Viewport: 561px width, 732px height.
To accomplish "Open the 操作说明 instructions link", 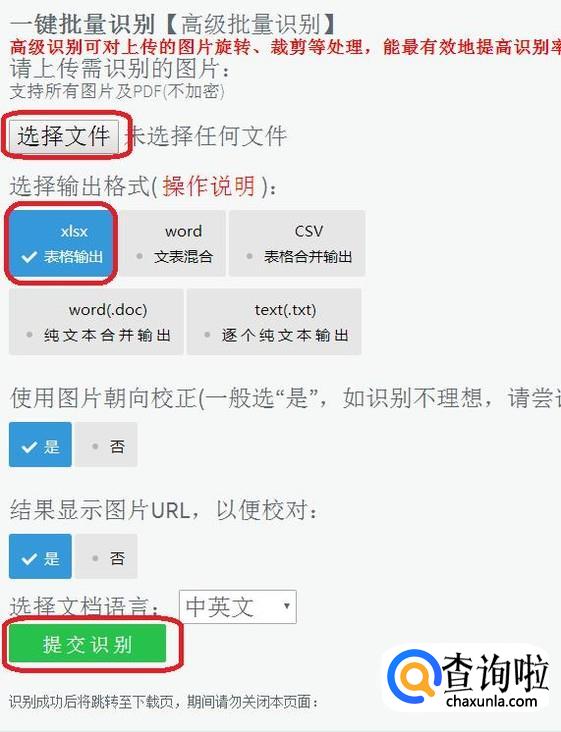I will click(209, 187).
